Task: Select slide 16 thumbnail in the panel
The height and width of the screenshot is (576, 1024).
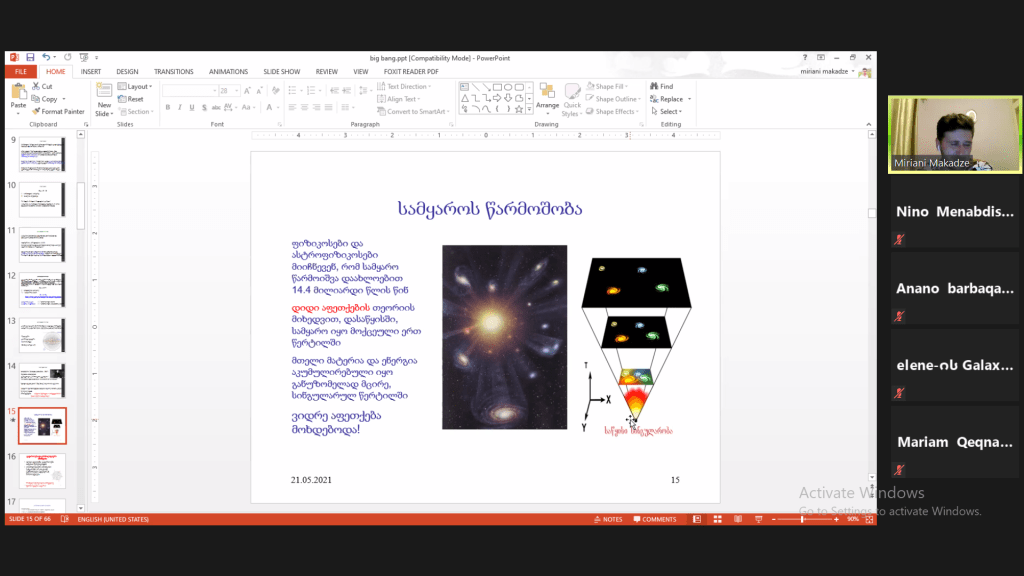Action: [x=42, y=470]
